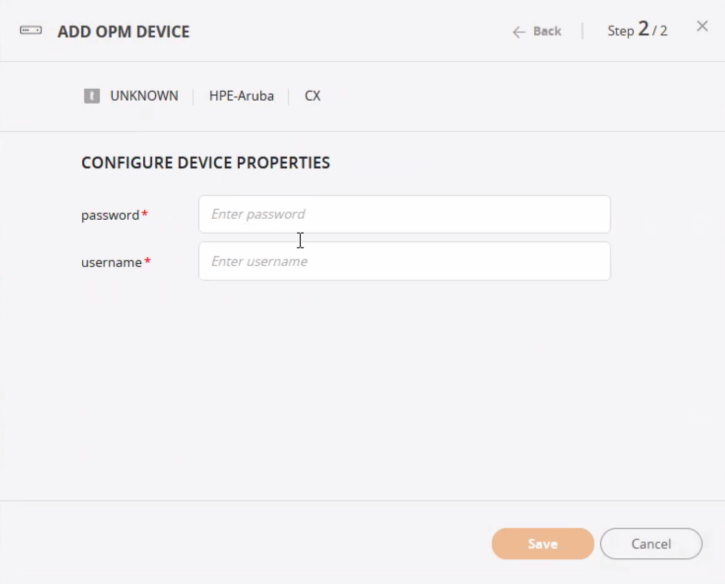The width and height of the screenshot is (725, 584).
Task: Close the Add OPM Device dialog
Action: pyautogui.click(x=702, y=27)
